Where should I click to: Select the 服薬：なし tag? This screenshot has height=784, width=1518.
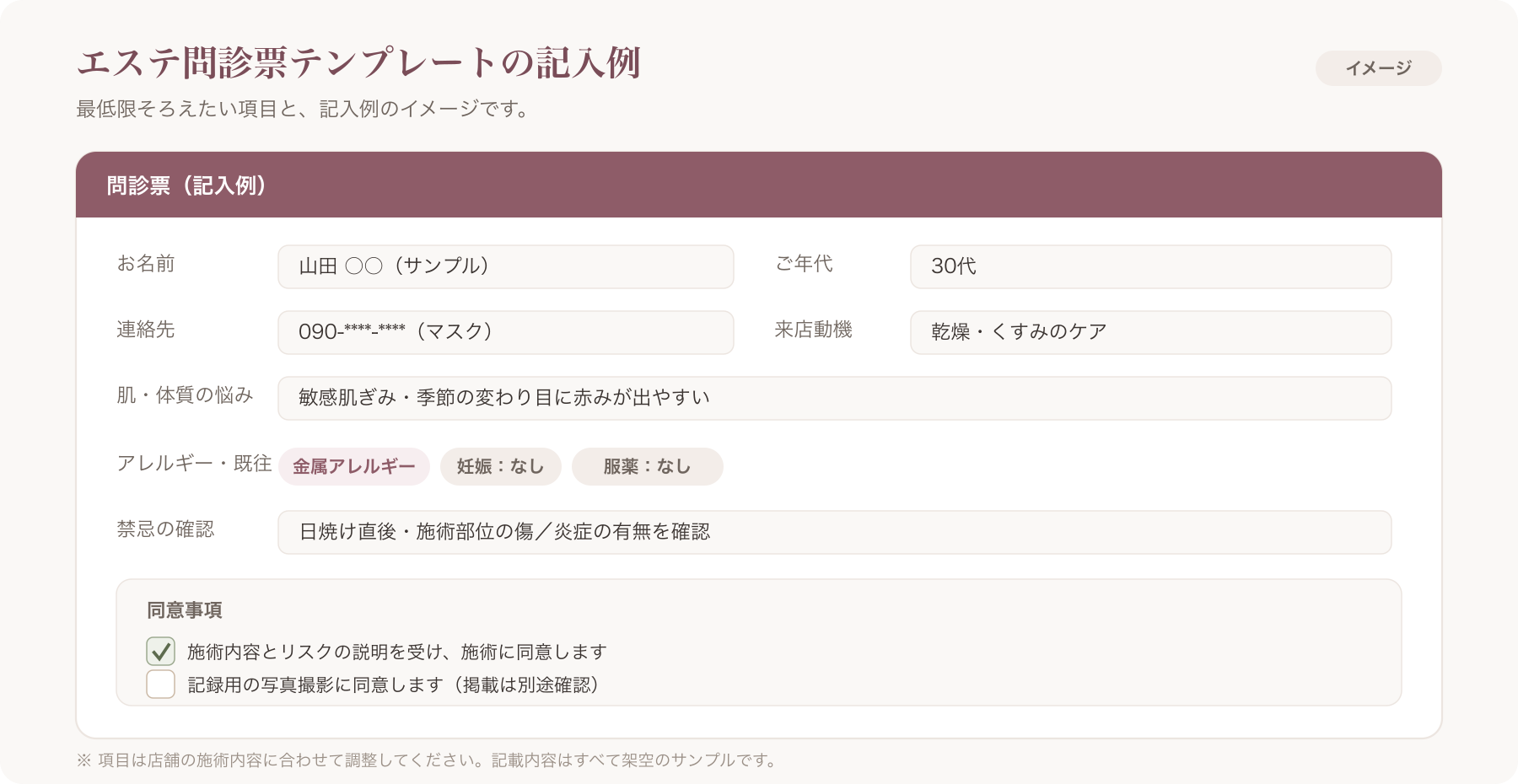click(x=648, y=466)
